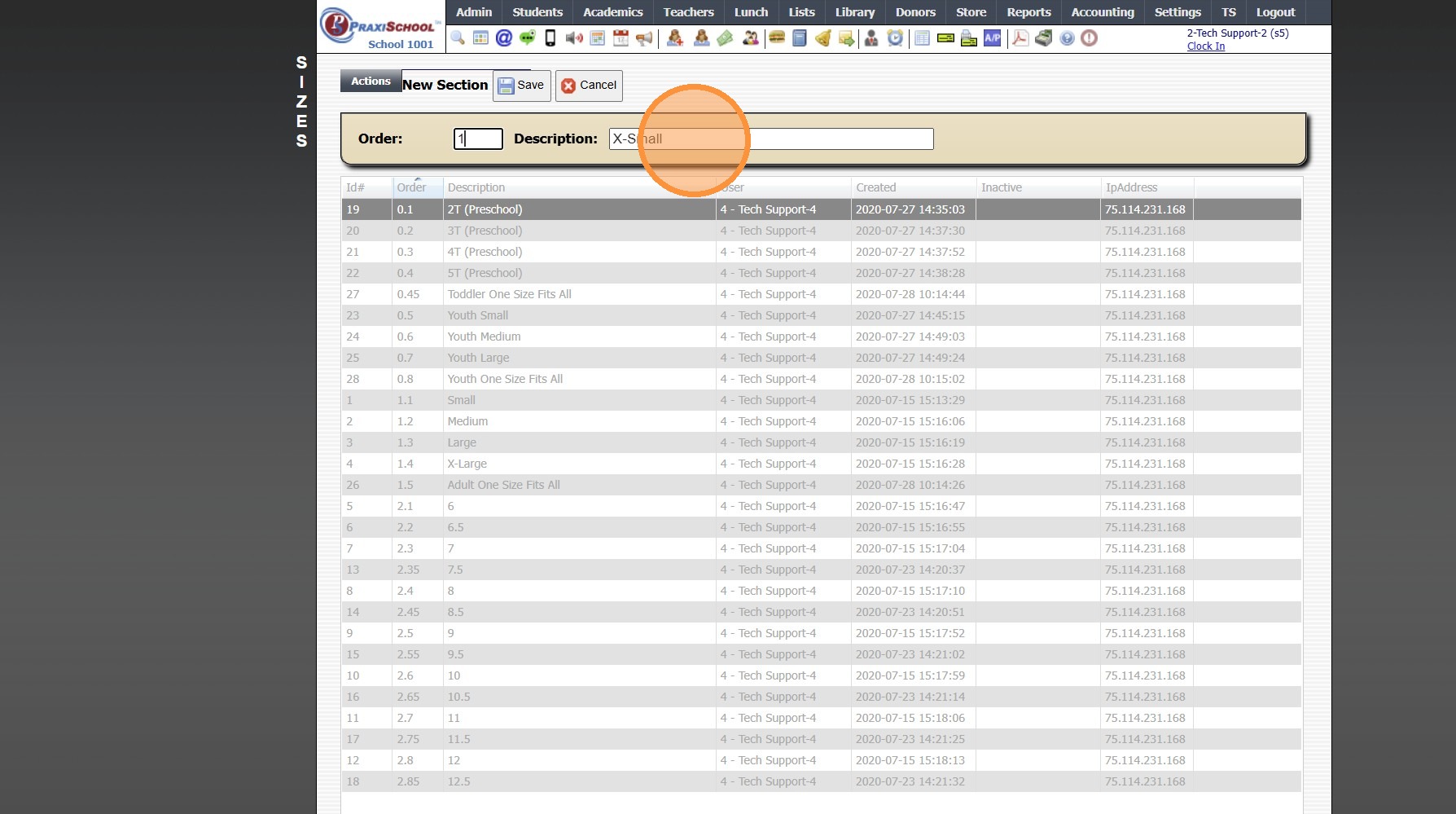
Task: Select the row with description 12.5
Action: click(821, 781)
